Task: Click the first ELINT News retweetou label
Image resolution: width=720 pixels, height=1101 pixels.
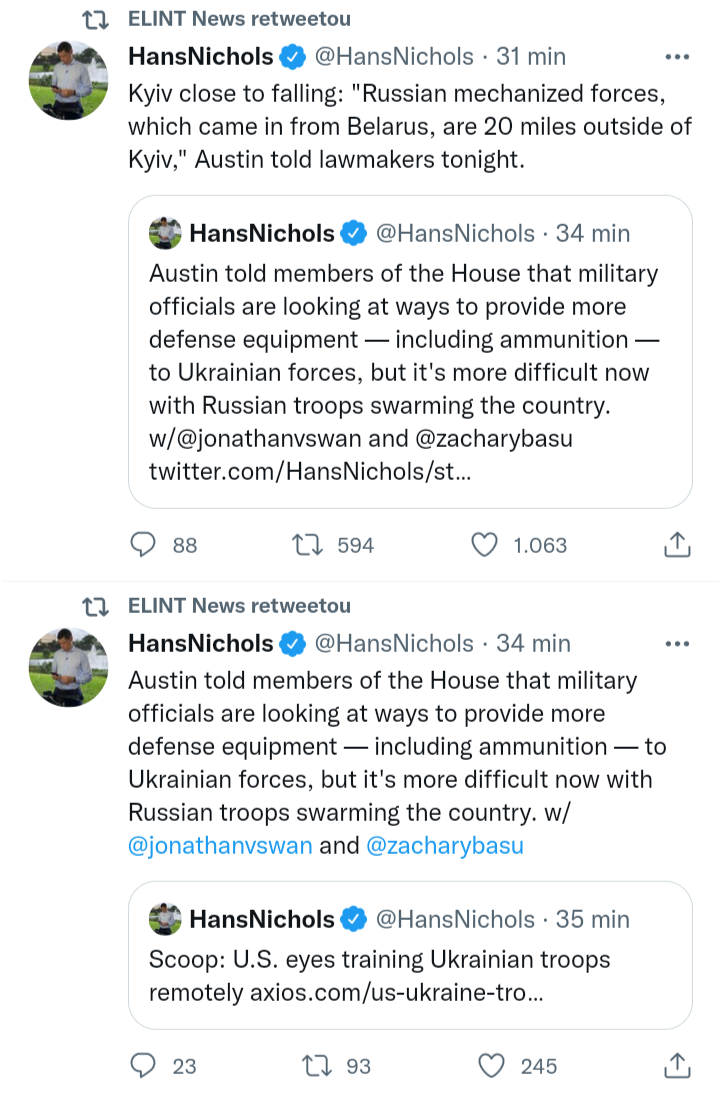Action: 239,19
